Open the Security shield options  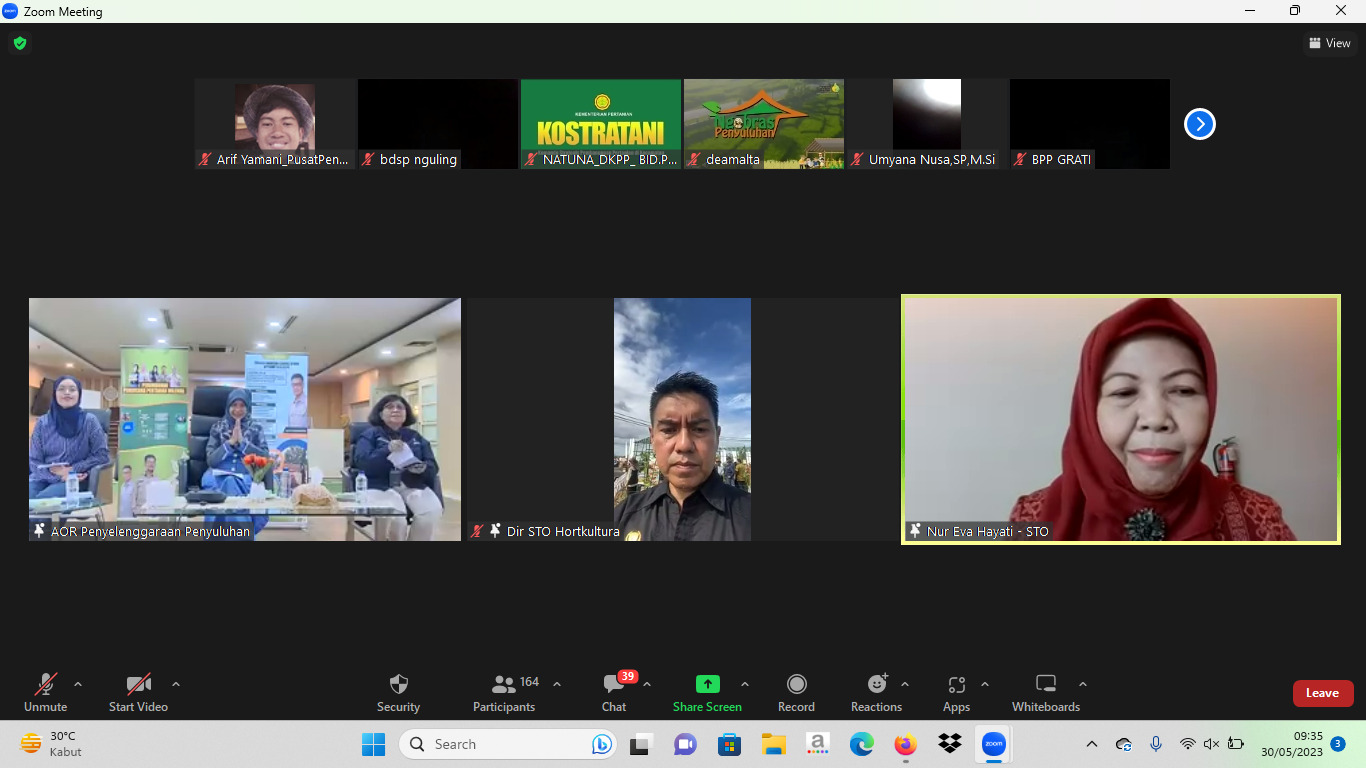398,693
